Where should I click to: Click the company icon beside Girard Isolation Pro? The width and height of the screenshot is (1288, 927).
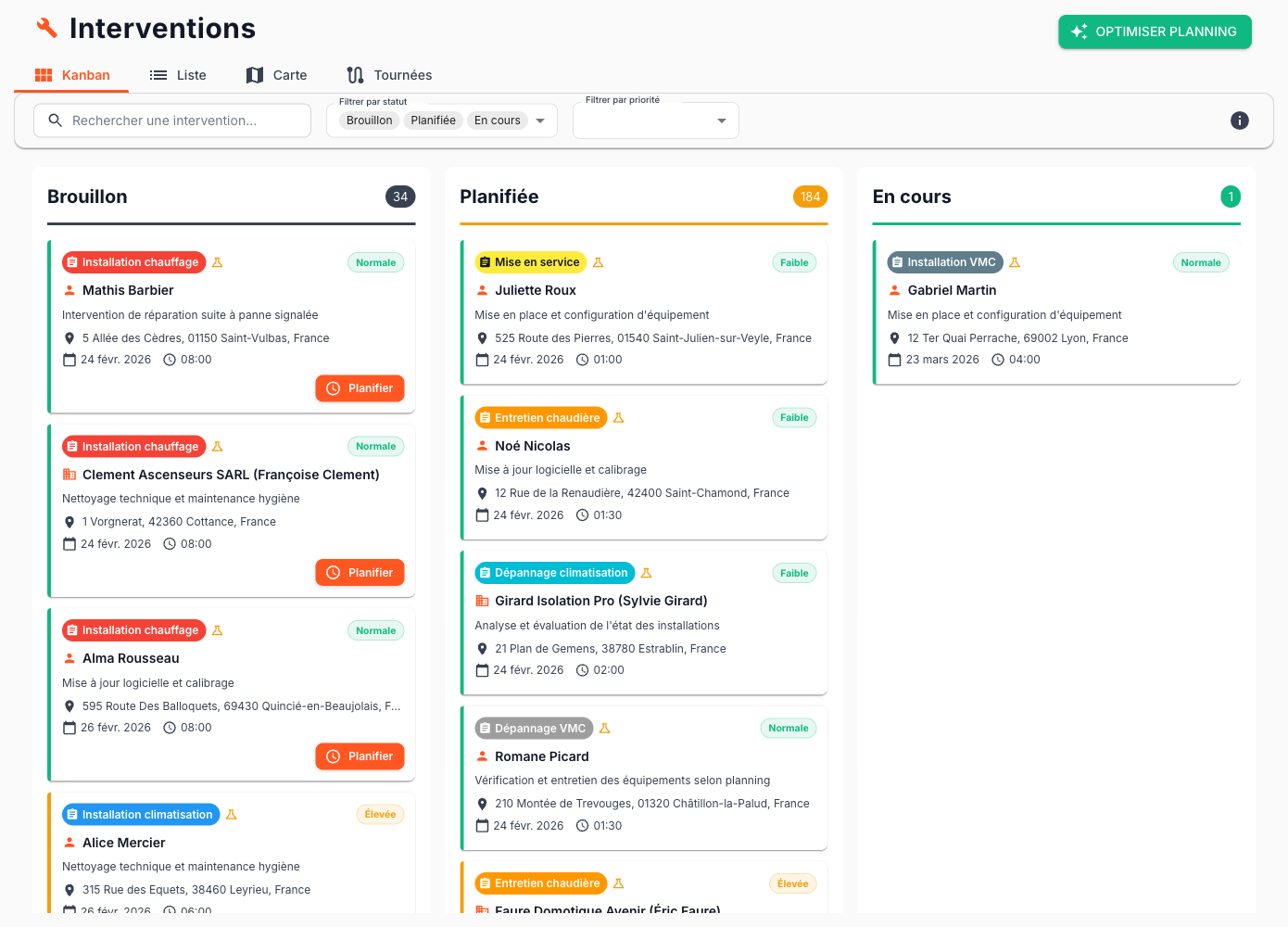[x=482, y=601]
